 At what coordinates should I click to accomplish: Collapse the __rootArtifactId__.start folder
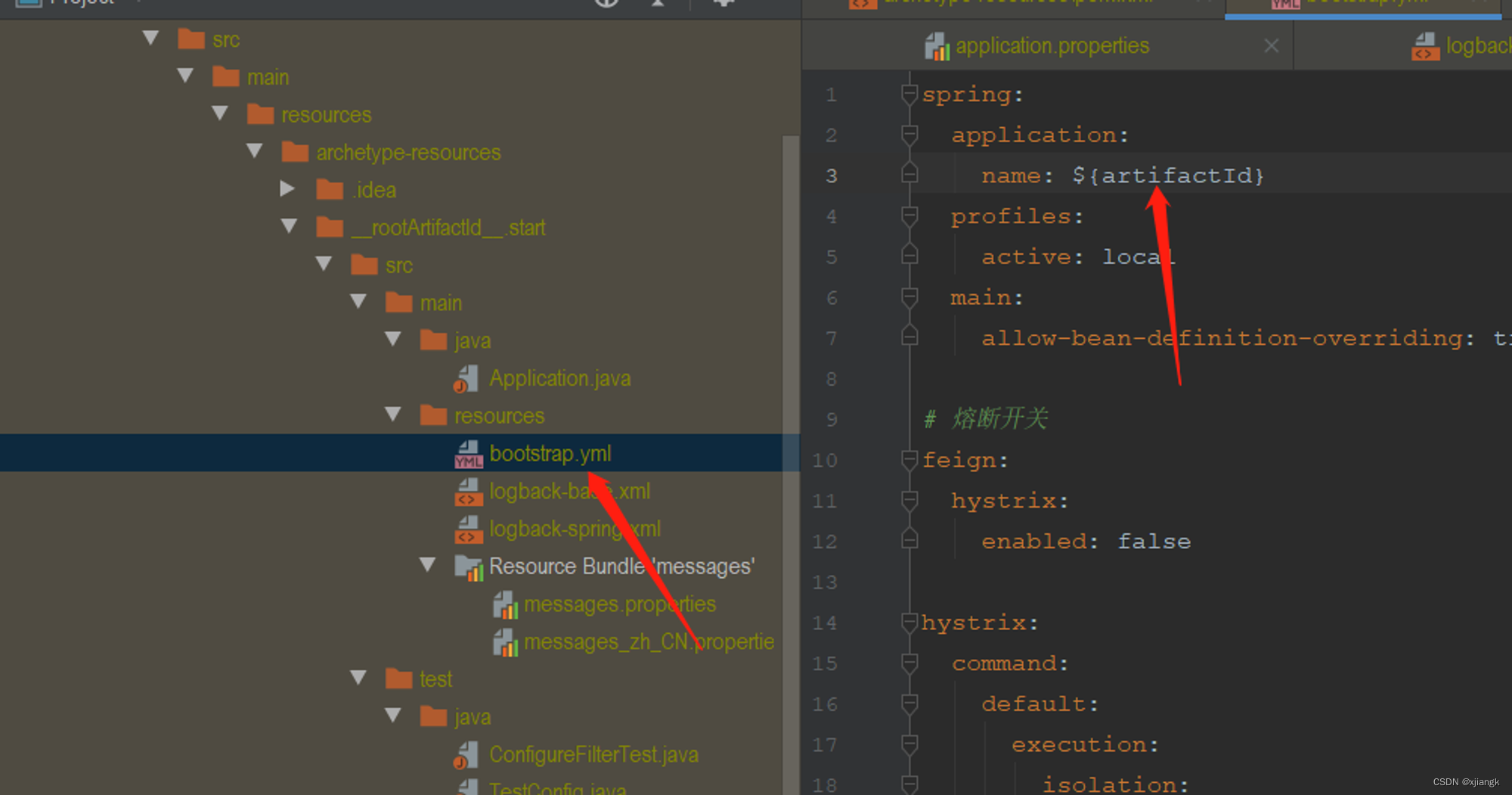[290, 226]
